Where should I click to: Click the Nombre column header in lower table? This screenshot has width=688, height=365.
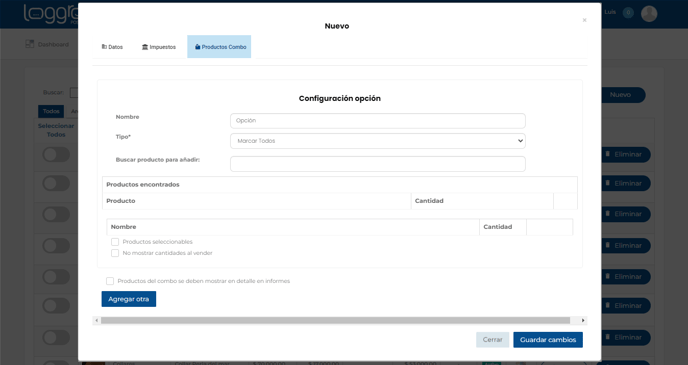(123, 227)
